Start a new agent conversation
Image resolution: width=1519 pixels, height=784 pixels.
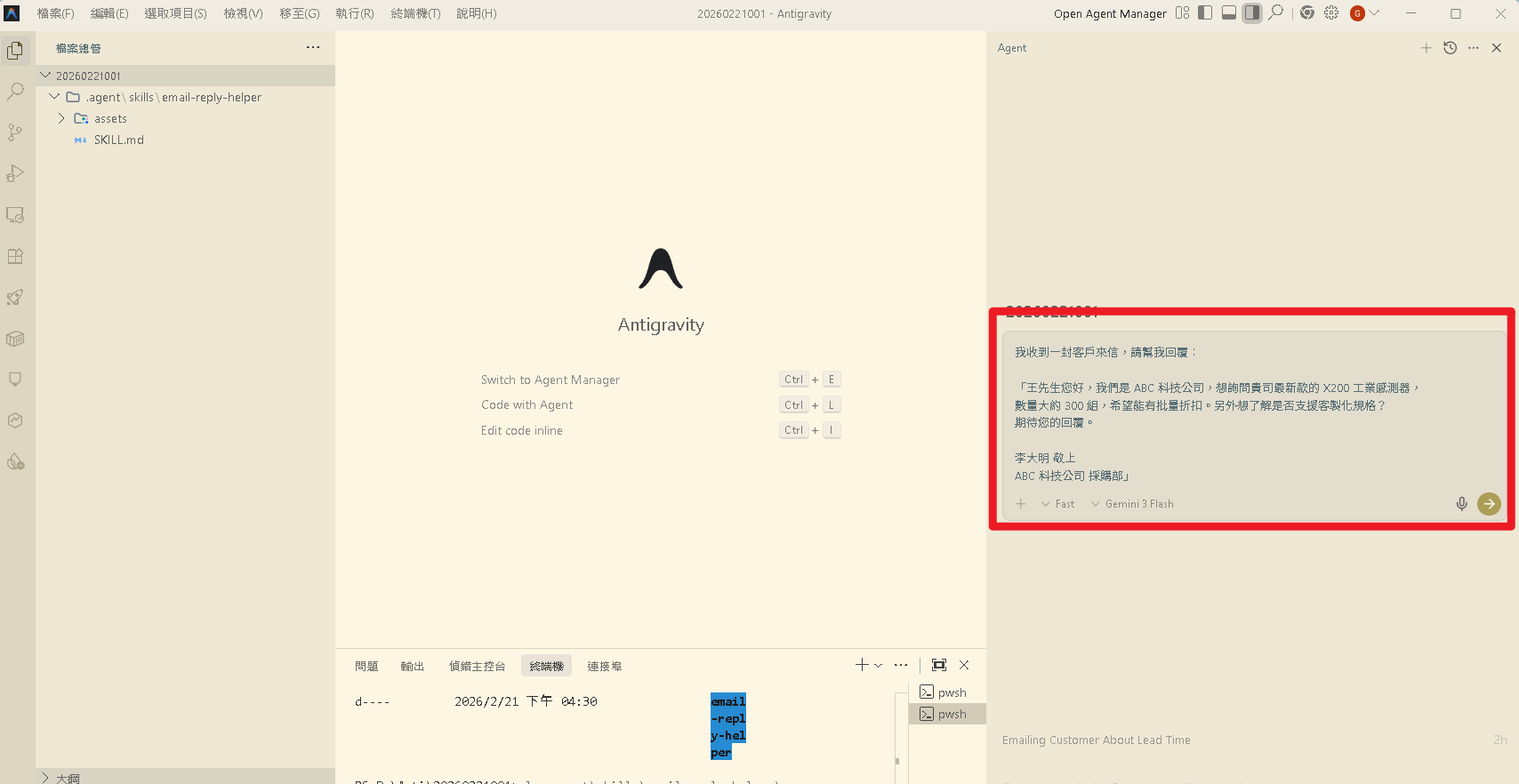1426,48
